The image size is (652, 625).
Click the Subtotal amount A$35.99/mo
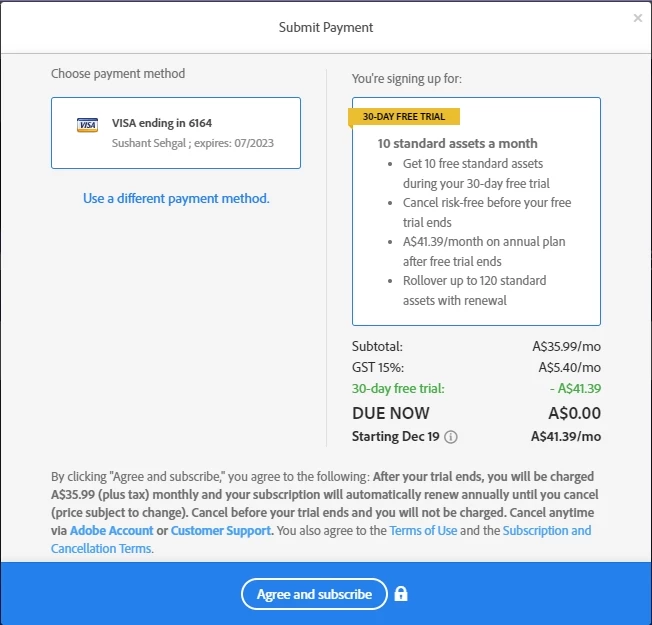coord(566,346)
